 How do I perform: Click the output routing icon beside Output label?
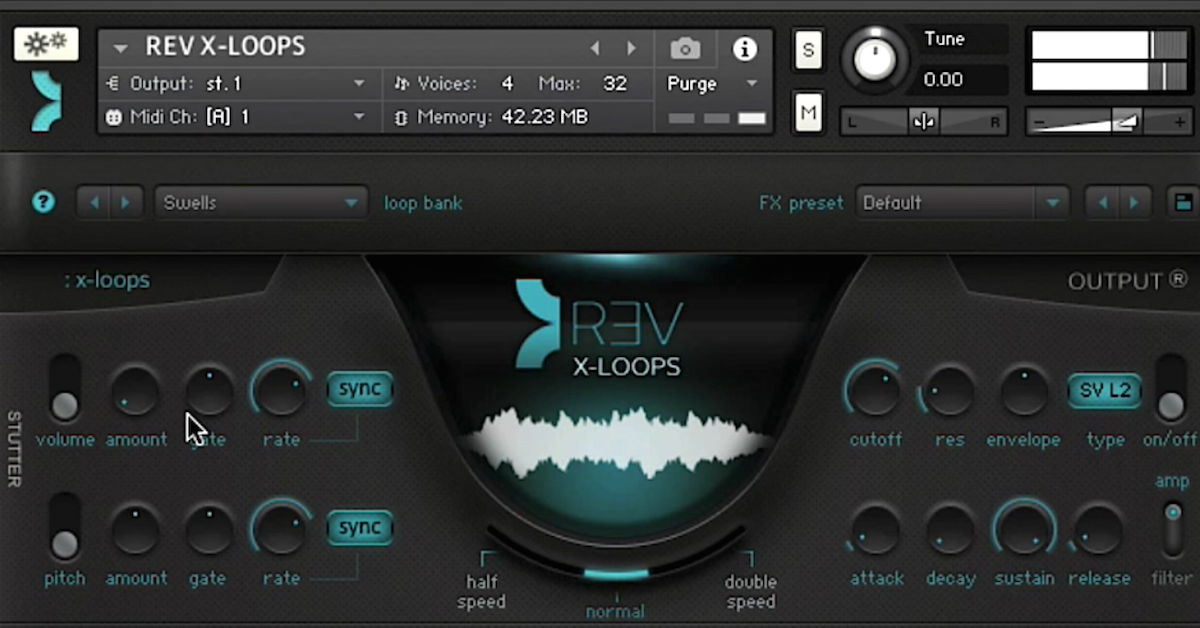point(112,83)
